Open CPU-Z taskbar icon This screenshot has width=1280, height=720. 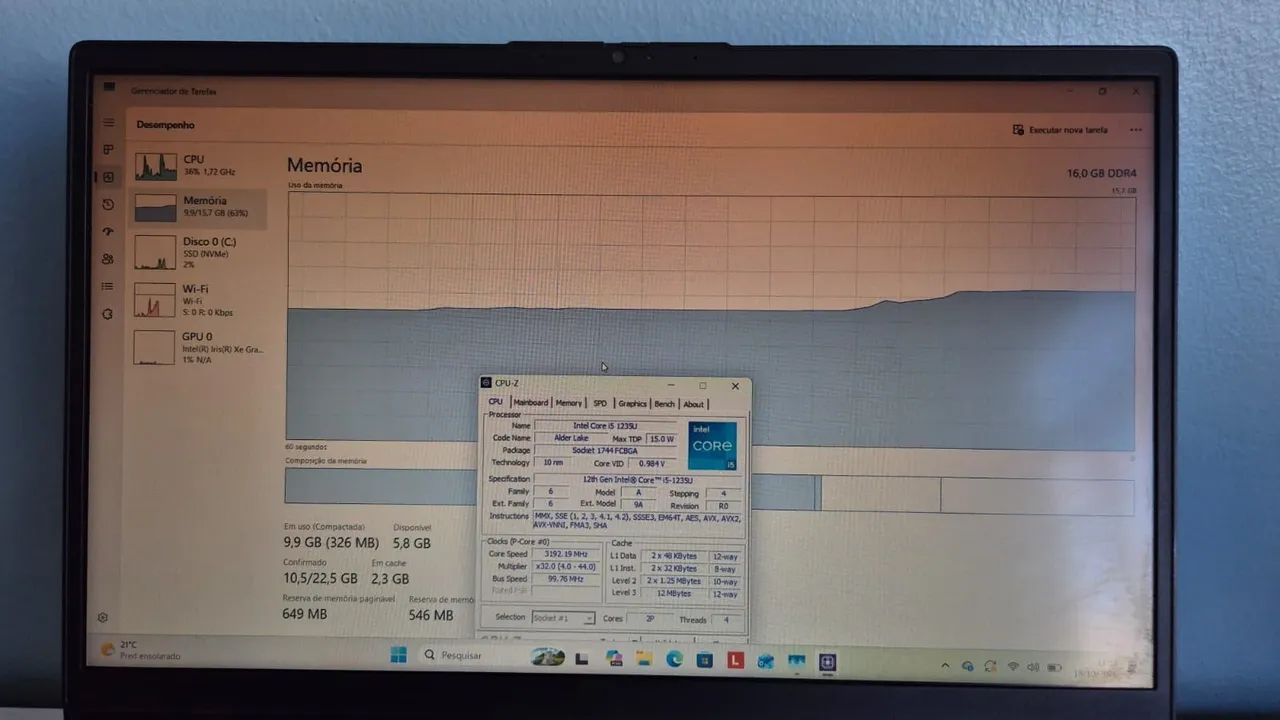(828, 661)
